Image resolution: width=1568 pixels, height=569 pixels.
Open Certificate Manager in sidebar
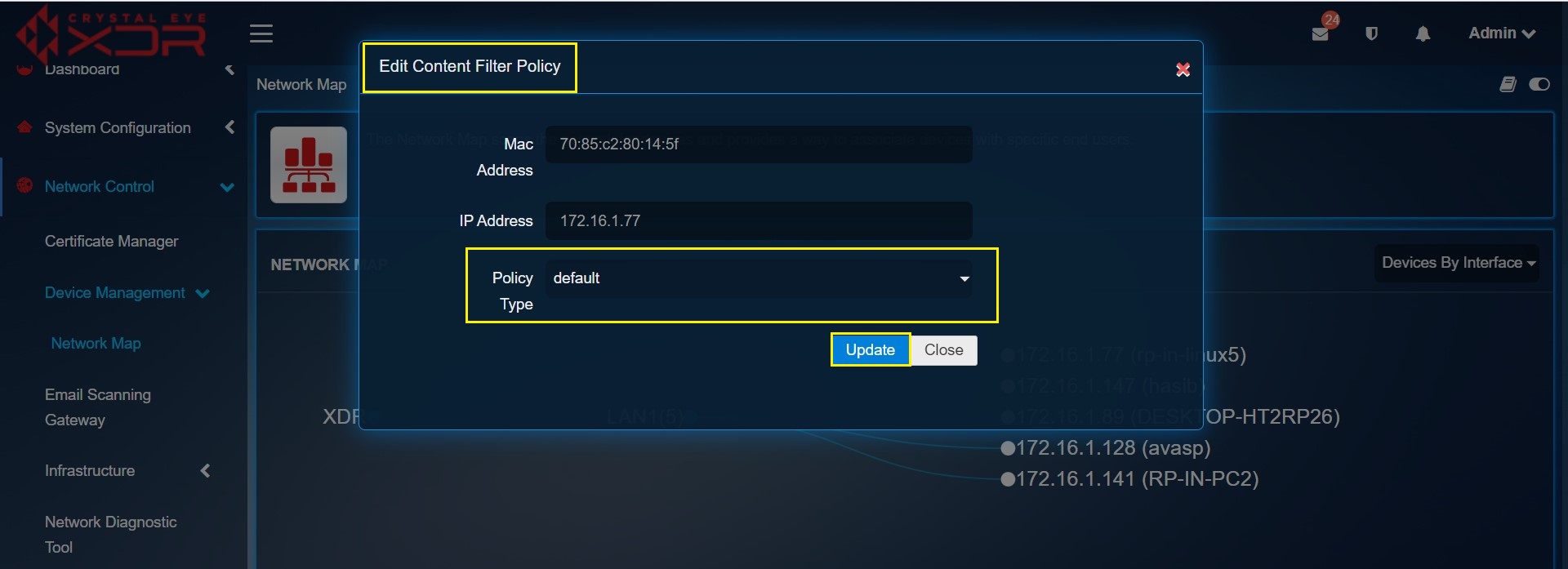coord(111,242)
